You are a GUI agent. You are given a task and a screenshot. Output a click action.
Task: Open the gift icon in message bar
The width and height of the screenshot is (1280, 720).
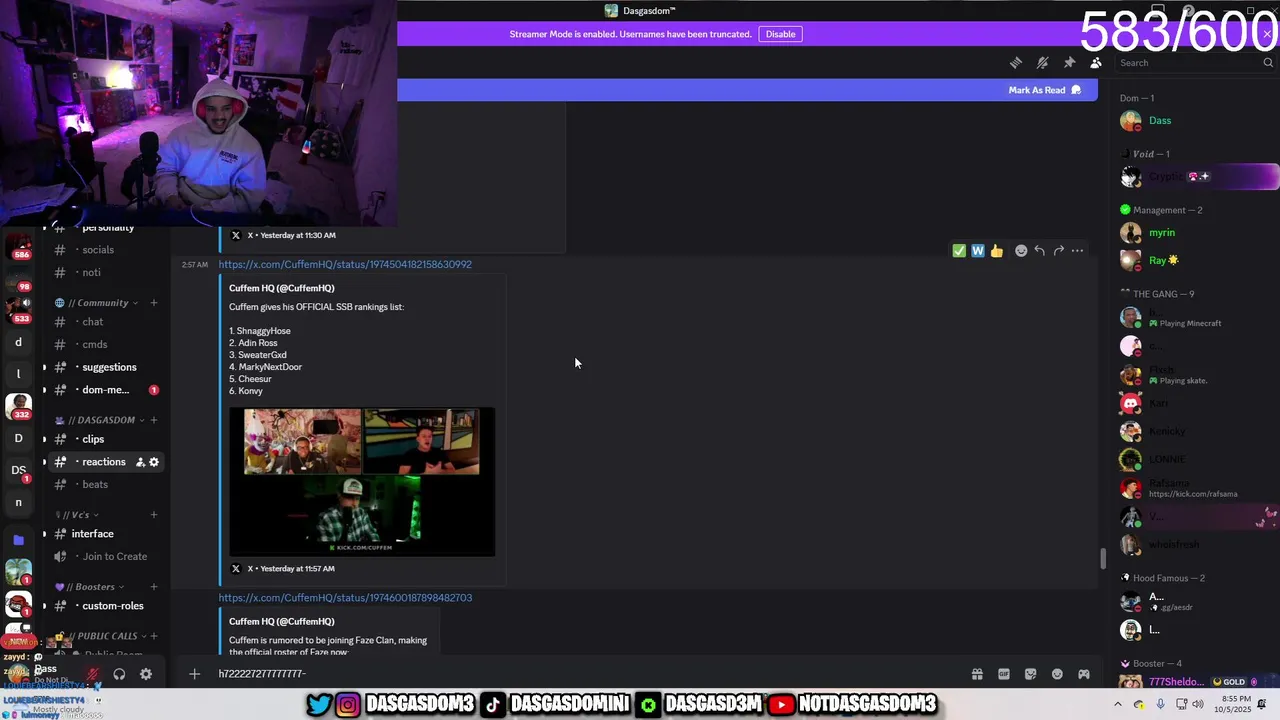click(977, 674)
